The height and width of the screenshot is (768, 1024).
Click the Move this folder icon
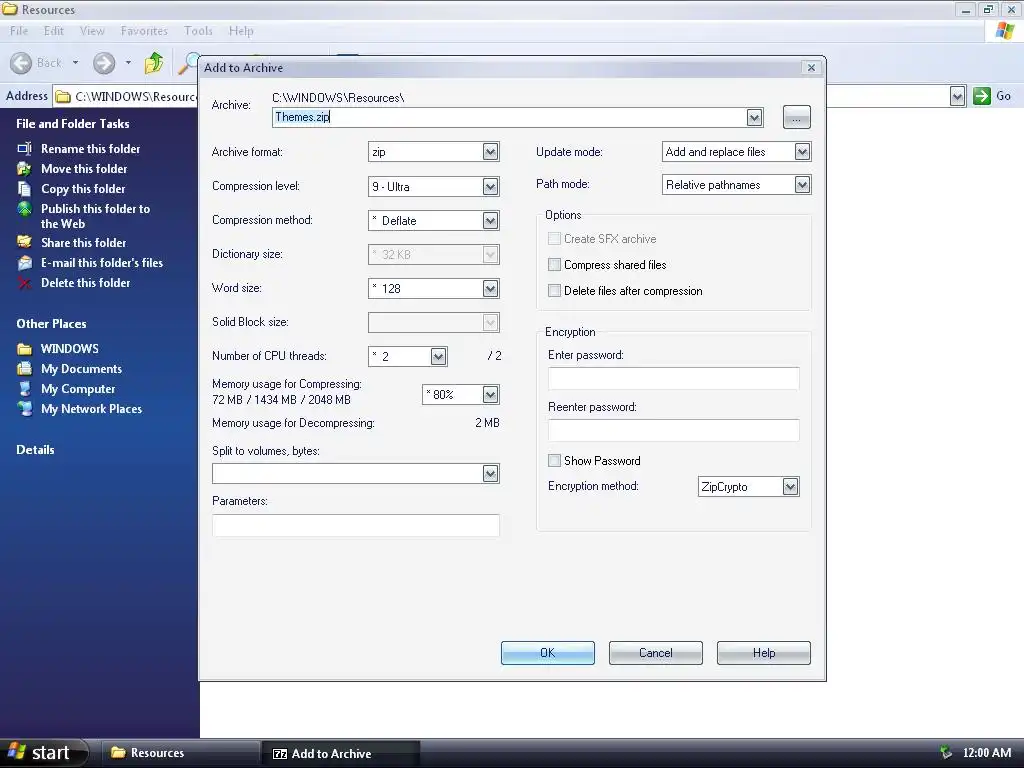pos(24,169)
